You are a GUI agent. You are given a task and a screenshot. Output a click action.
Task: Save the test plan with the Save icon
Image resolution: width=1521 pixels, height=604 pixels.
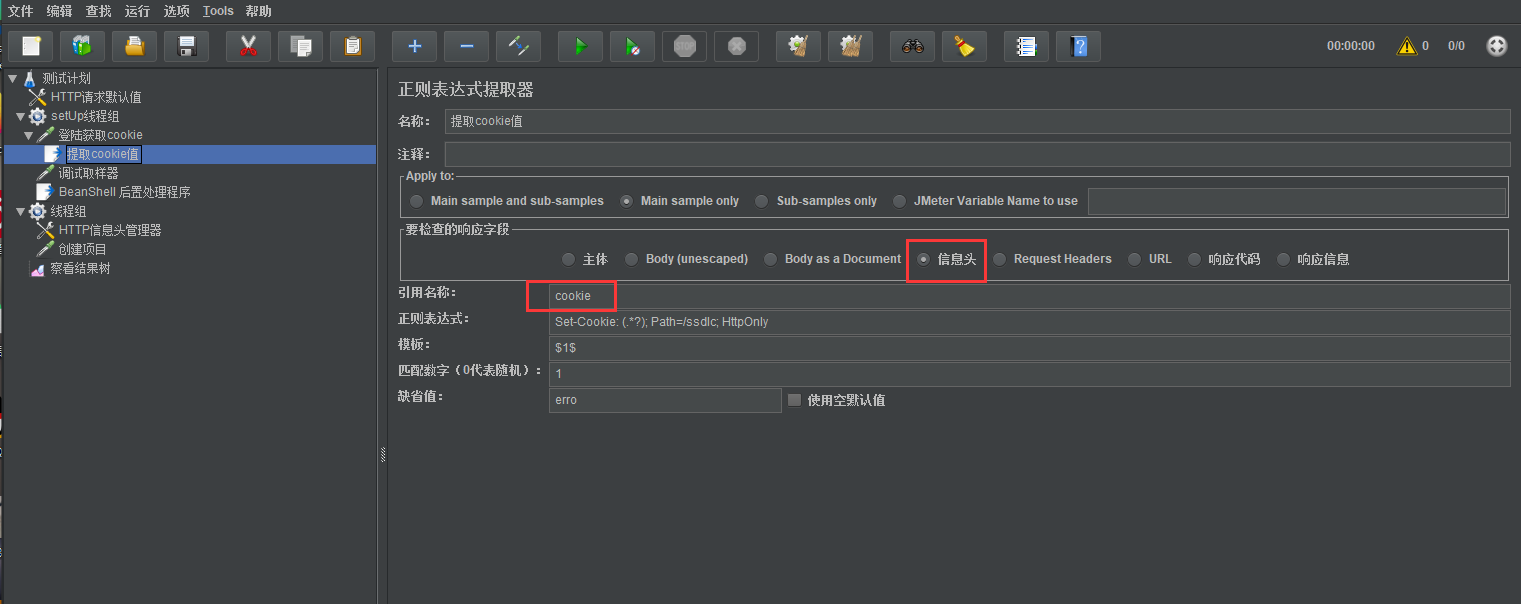186,45
